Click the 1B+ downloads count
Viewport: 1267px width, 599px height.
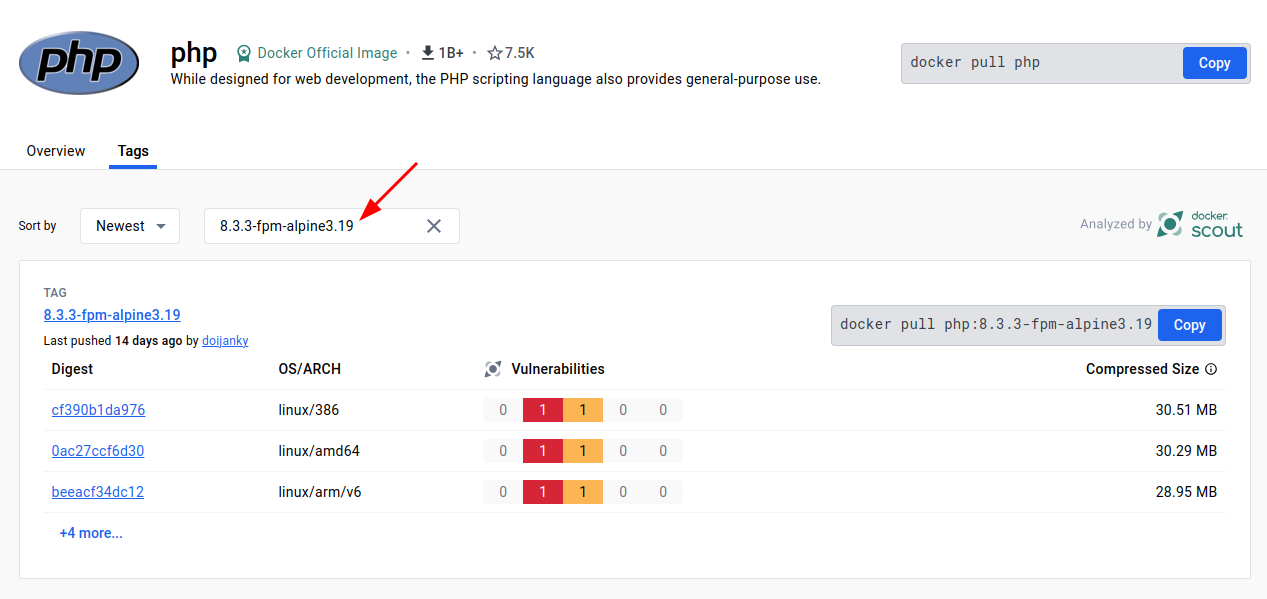point(451,53)
